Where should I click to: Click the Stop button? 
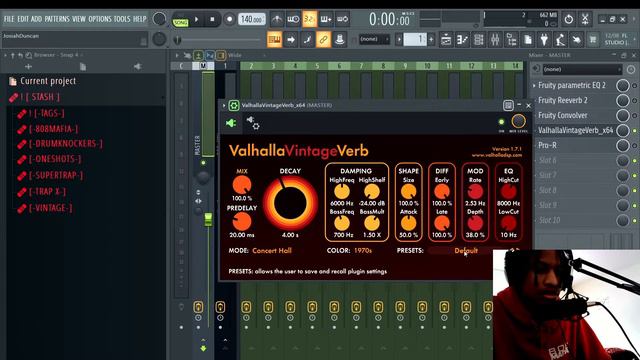(212, 19)
